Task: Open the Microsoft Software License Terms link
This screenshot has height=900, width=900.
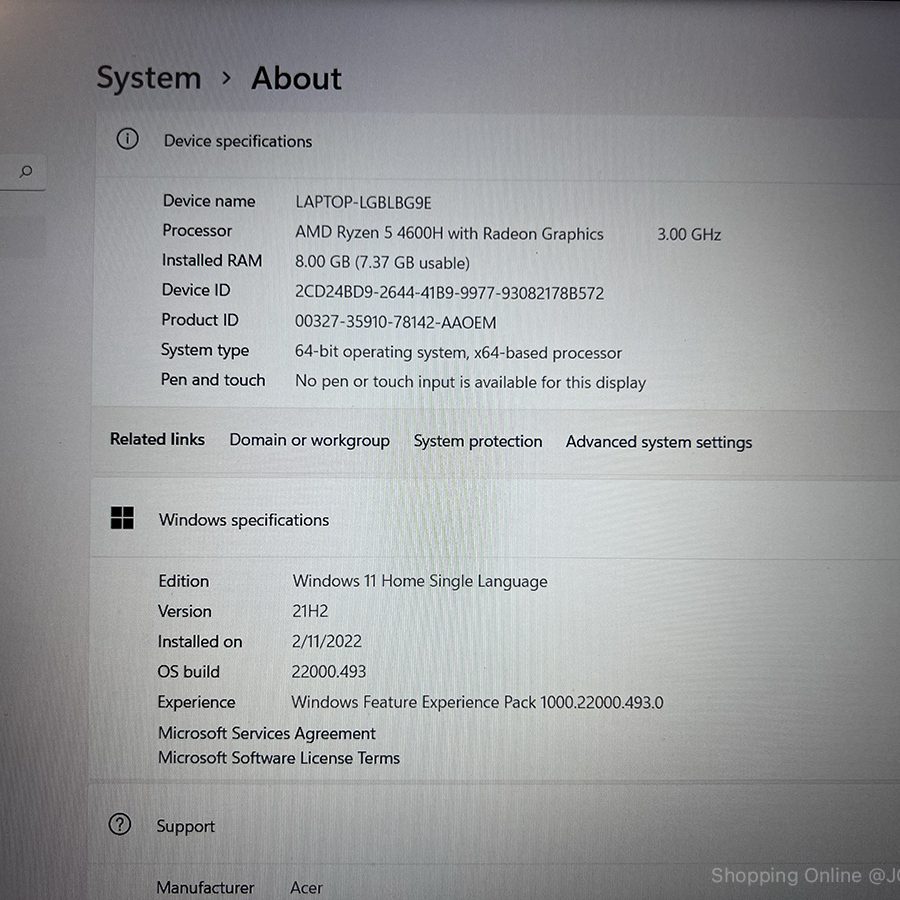Action: (279, 758)
